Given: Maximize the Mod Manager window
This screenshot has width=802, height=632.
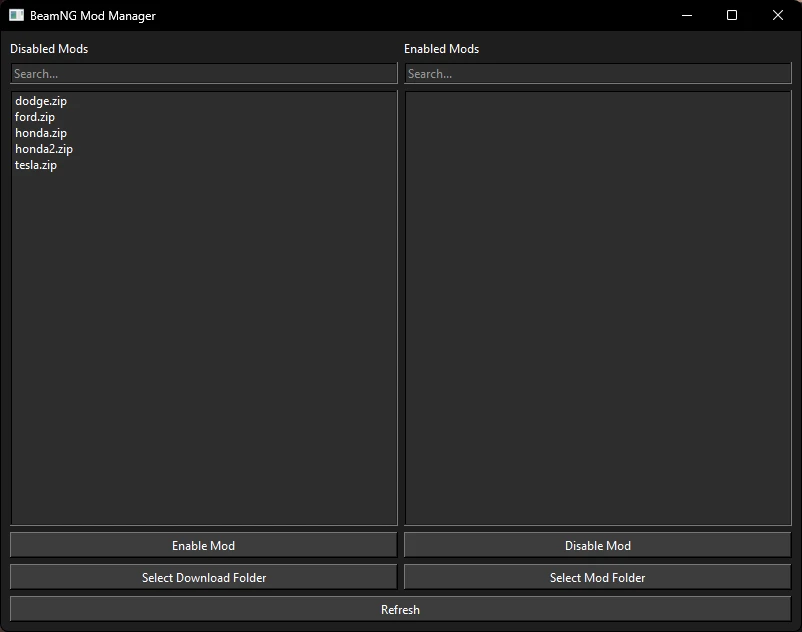Looking at the screenshot, I should point(732,16).
